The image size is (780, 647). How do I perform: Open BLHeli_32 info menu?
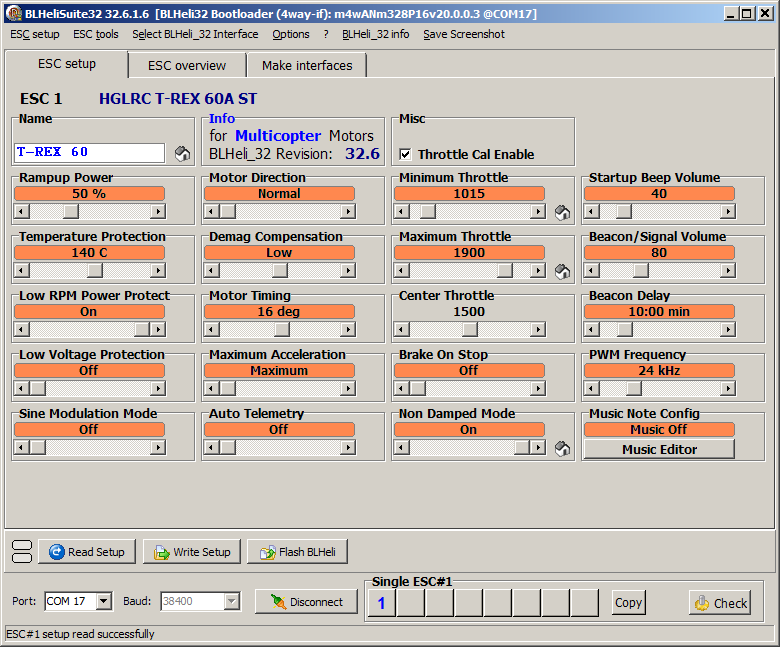[x=376, y=34]
